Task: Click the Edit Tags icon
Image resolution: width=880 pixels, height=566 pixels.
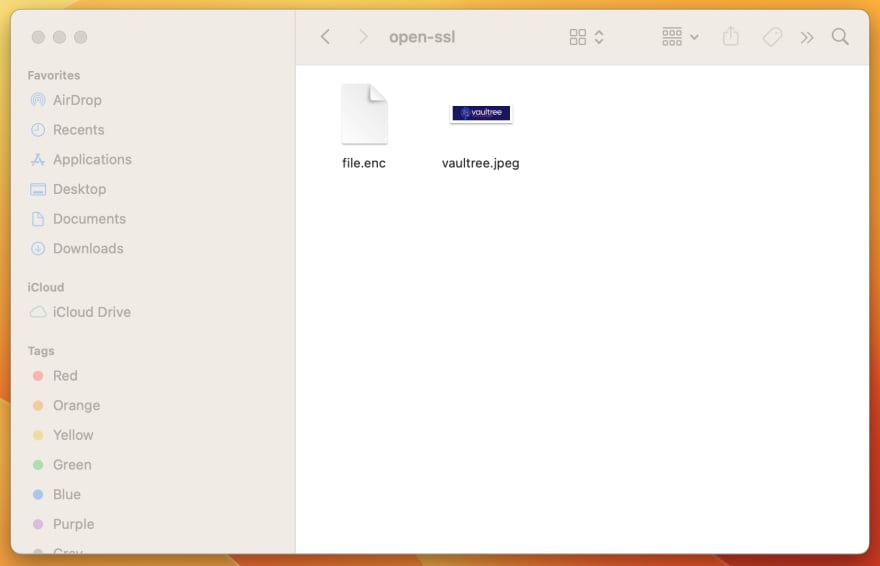Action: 772,37
